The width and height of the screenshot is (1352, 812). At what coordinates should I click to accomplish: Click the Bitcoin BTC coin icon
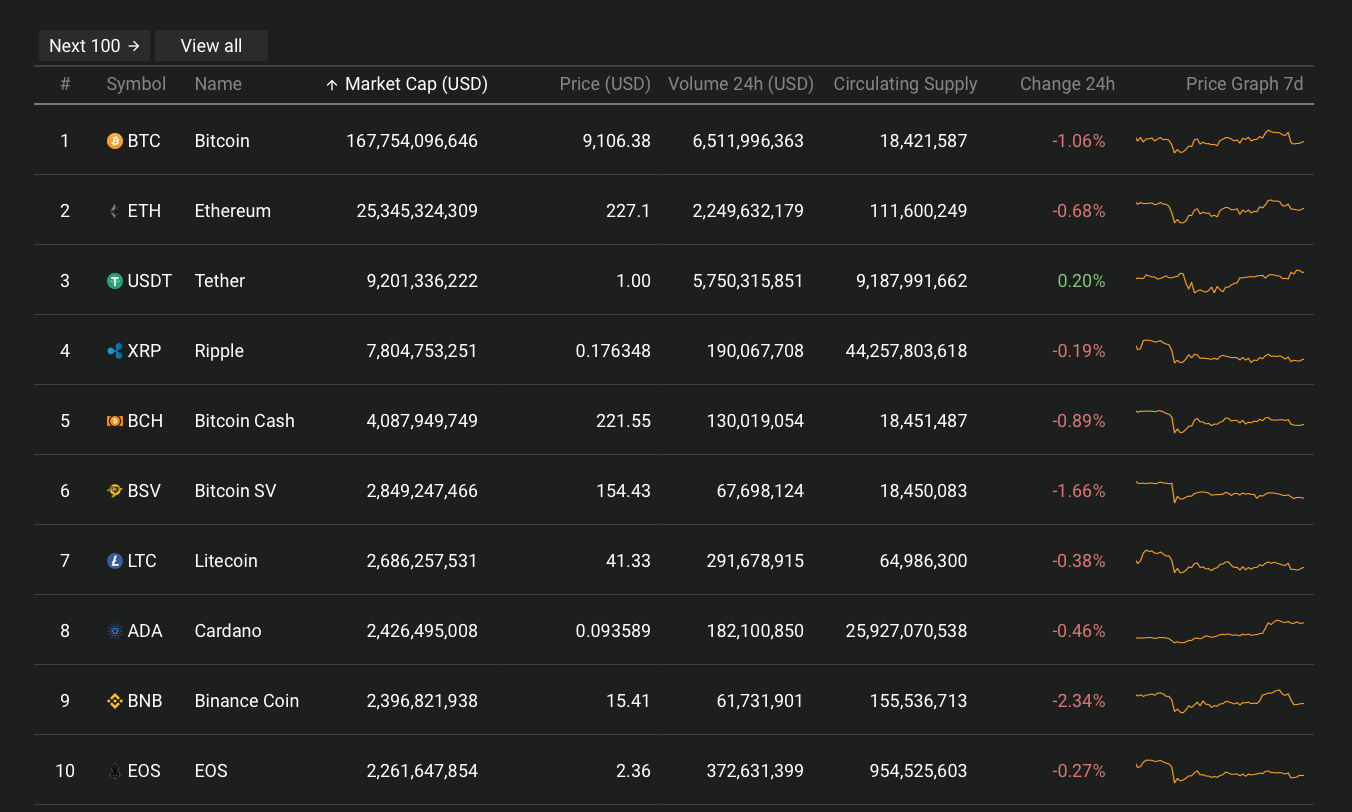[x=115, y=141]
